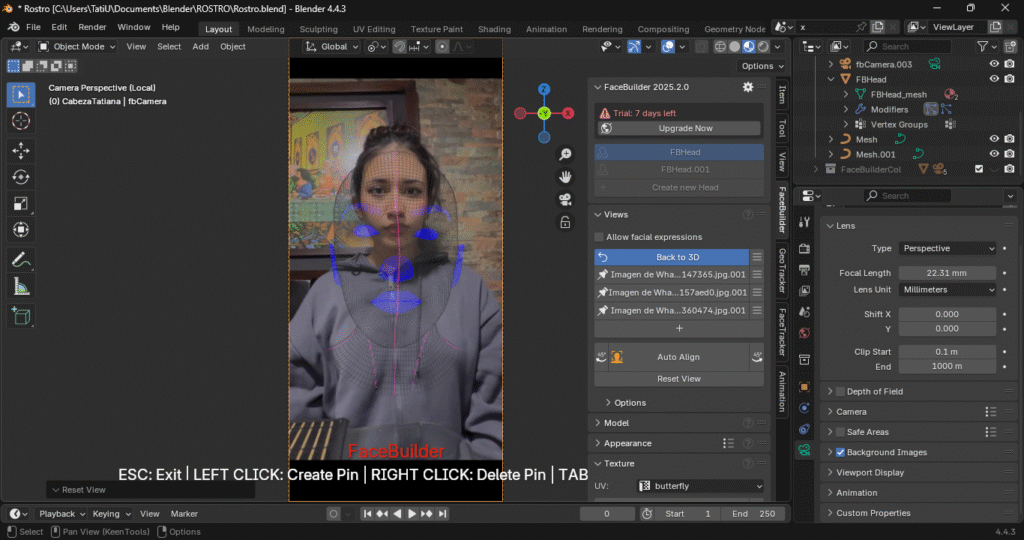Image resolution: width=1024 pixels, height=540 pixels.
Task: Open FaceBuilder settings gear icon
Action: click(747, 87)
